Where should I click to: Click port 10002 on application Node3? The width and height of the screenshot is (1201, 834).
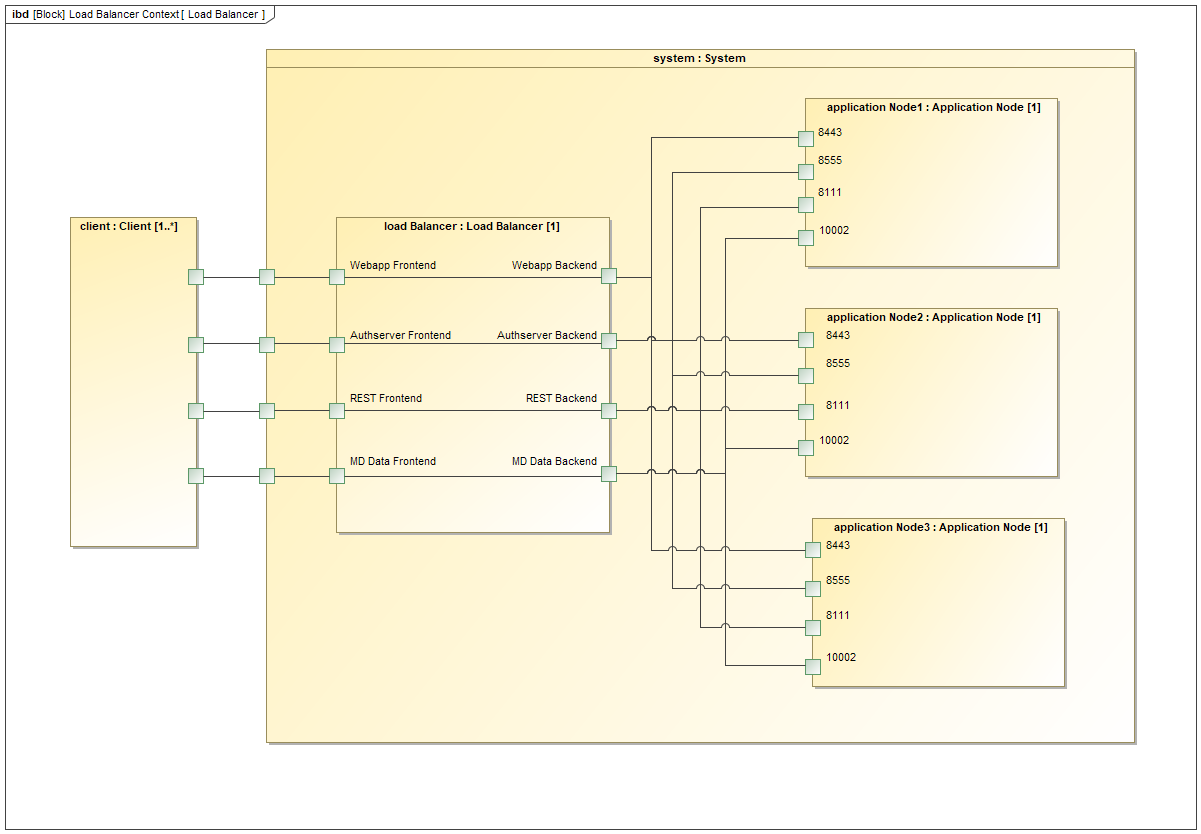point(813,666)
